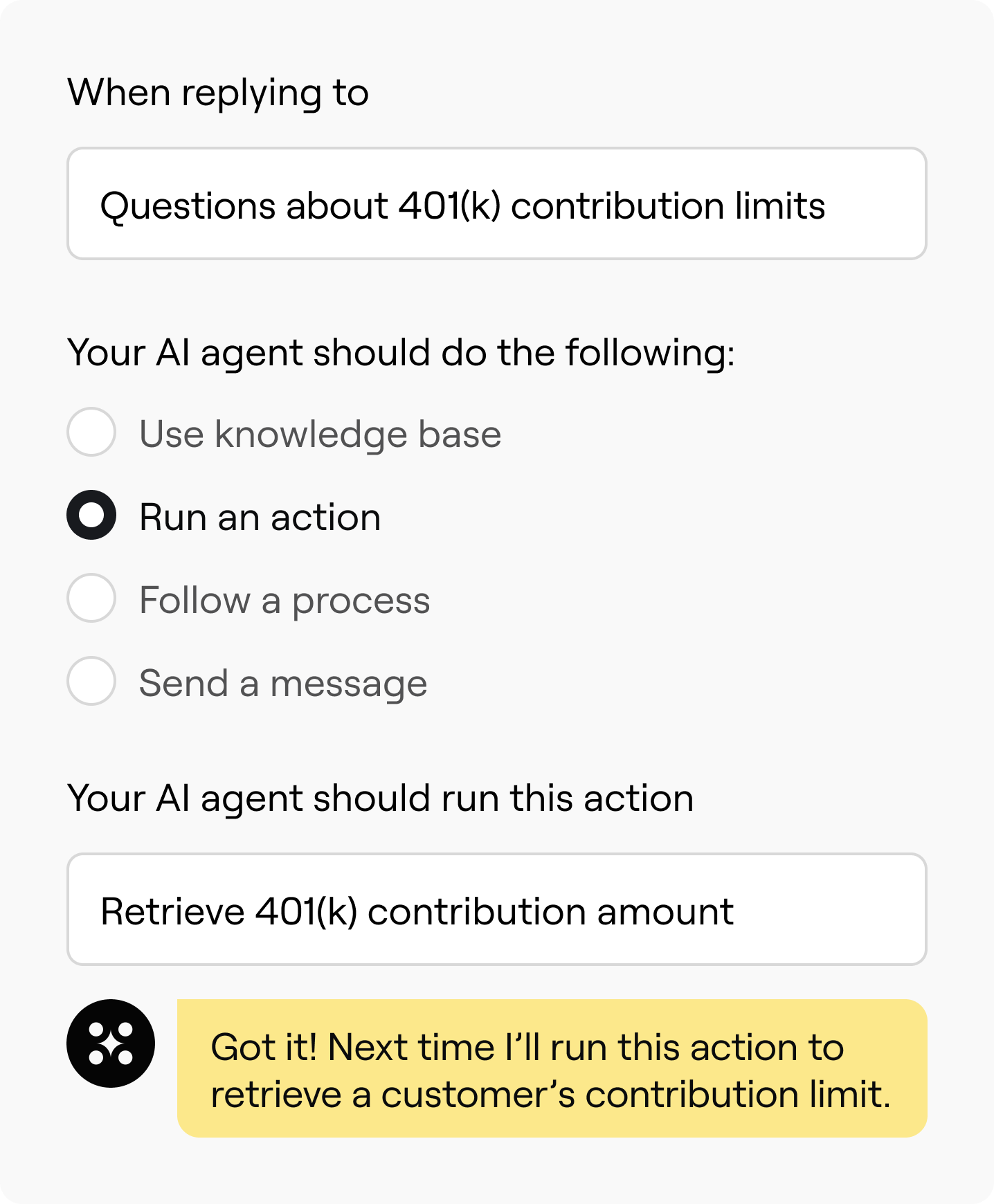Click the 'Send a message' option label

coord(283,684)
